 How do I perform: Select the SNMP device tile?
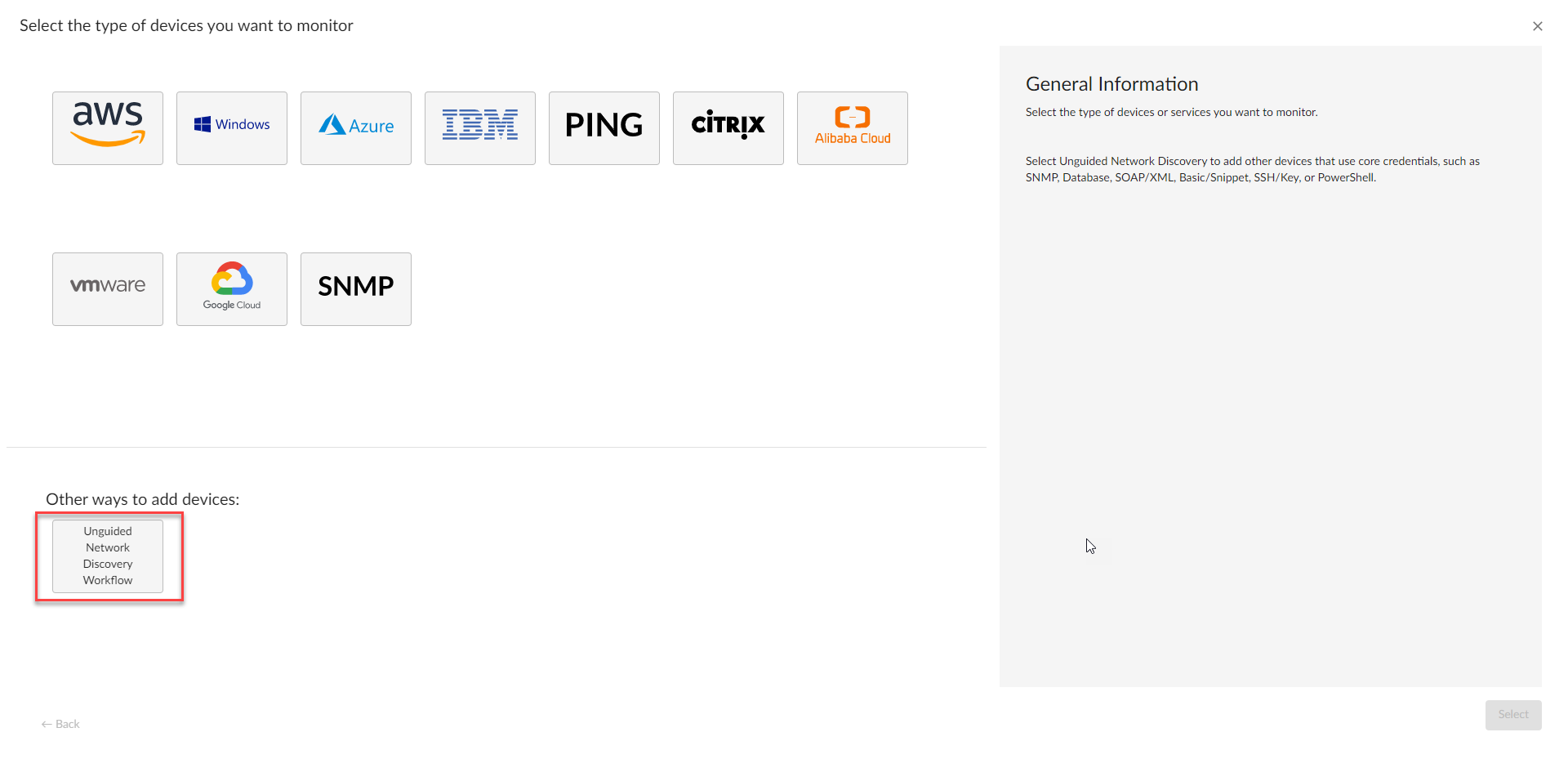(356, 289)
